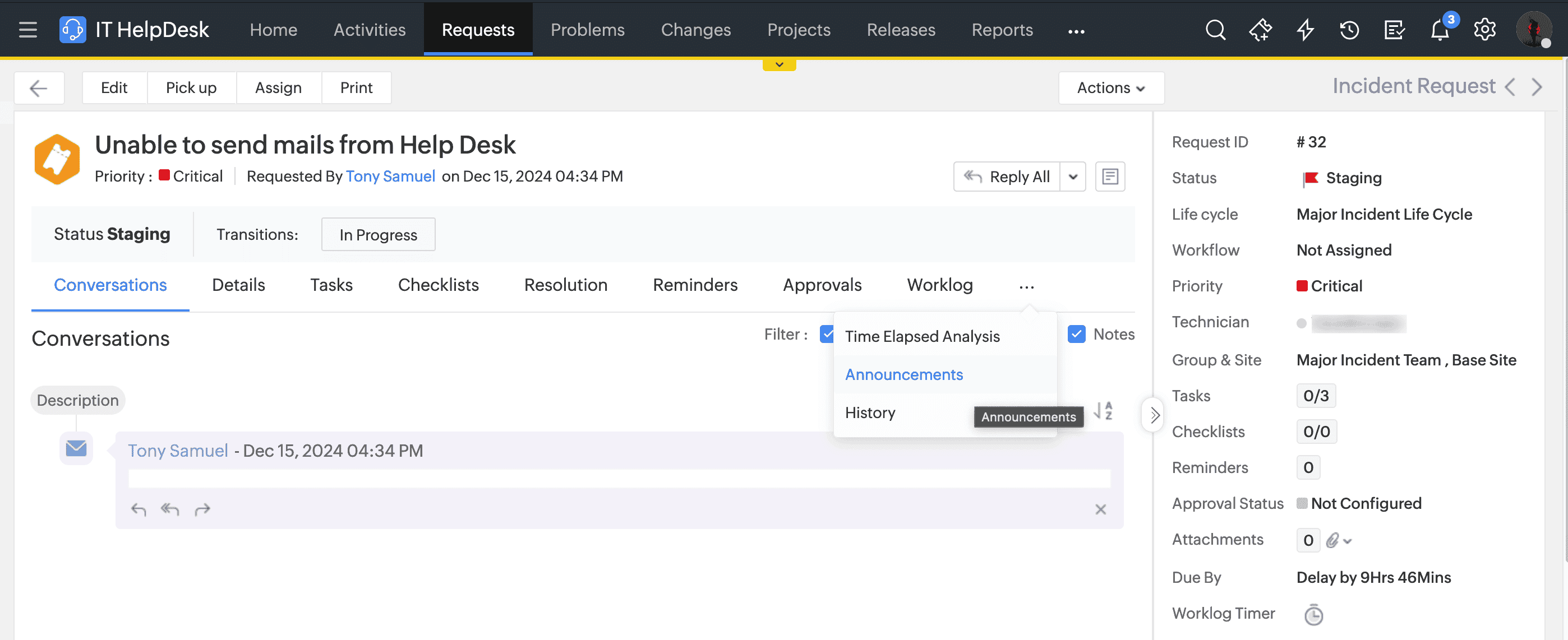Open the Reply All dropdown arrow
Viewport: 1568px width, 640px height.
1072,177
